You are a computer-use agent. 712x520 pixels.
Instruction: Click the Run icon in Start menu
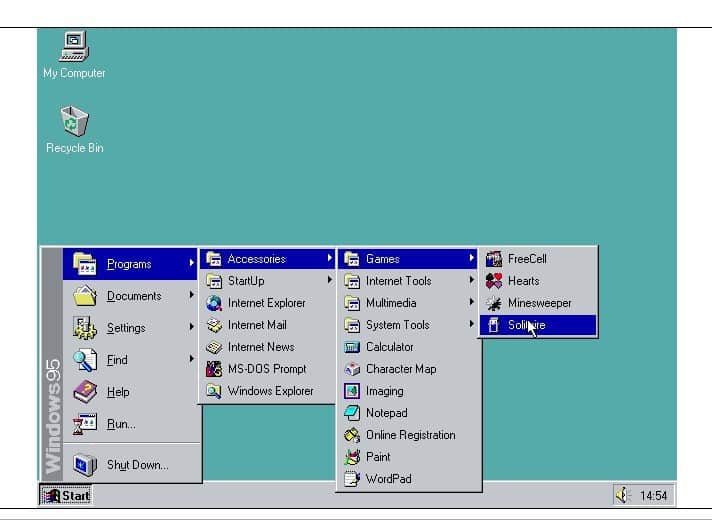(x=85, y=424)
